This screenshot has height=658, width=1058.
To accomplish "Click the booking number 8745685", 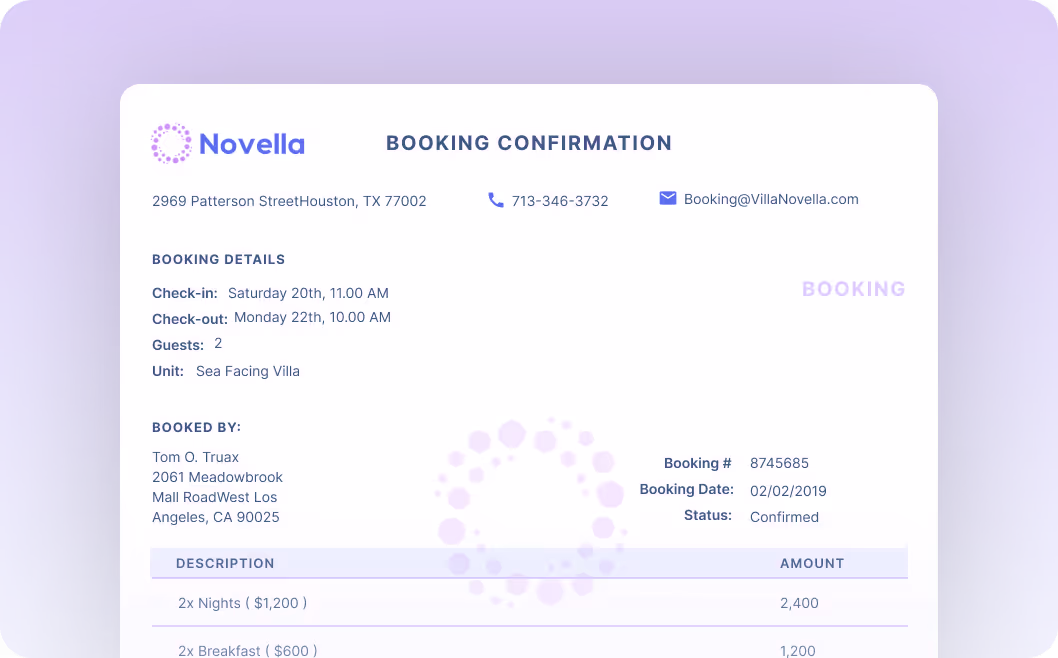I will point(779,463).
